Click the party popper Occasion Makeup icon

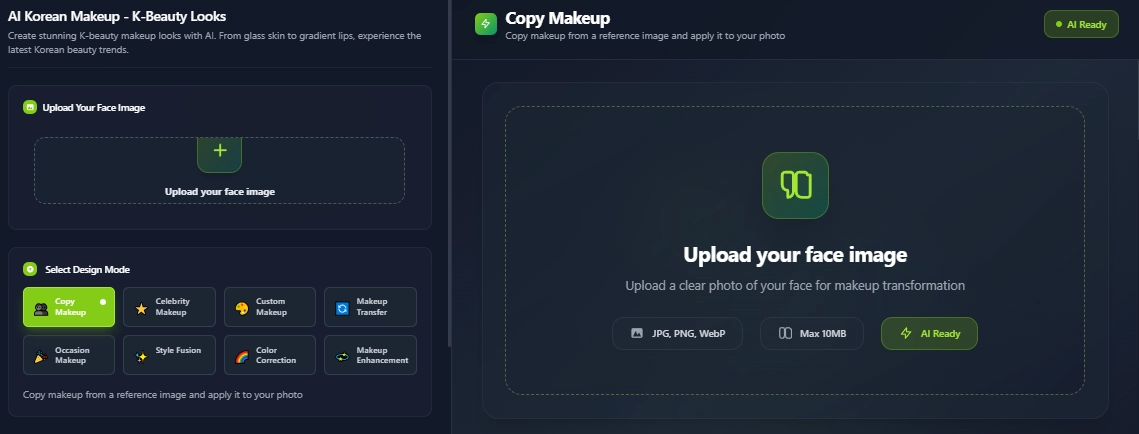40,356
